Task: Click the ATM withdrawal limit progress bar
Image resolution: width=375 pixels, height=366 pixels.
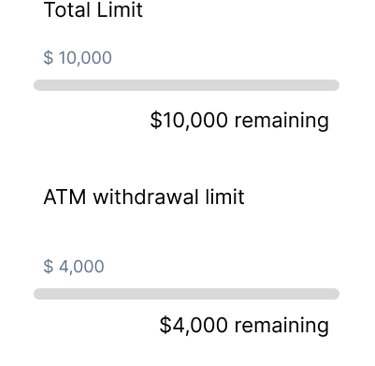Action: (186, 294)
